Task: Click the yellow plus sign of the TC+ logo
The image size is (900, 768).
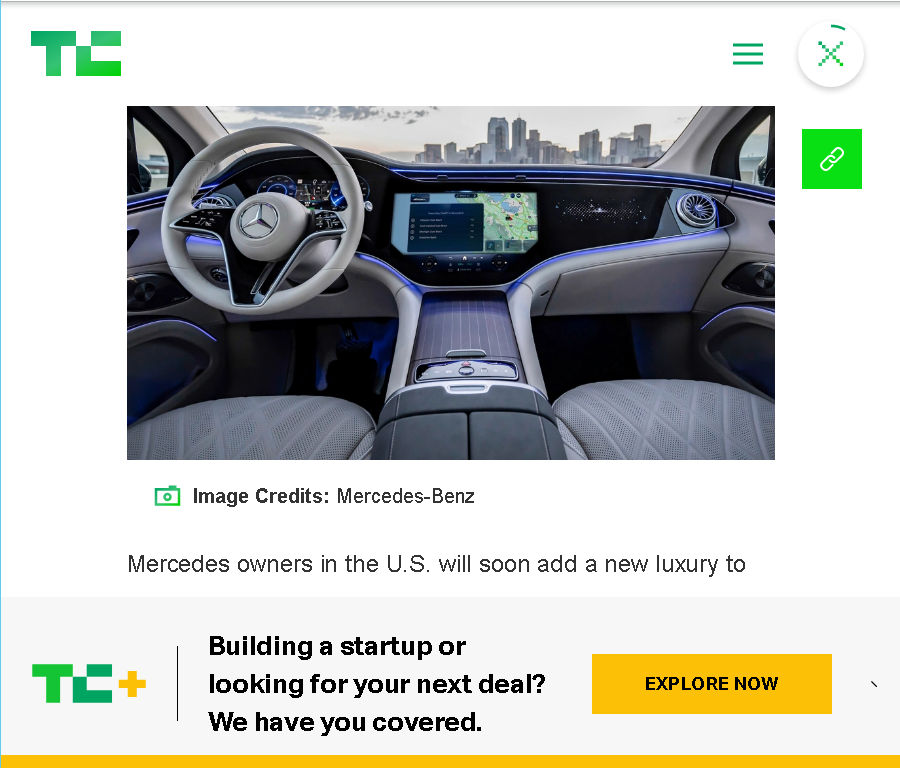Action: pos(133,684)
